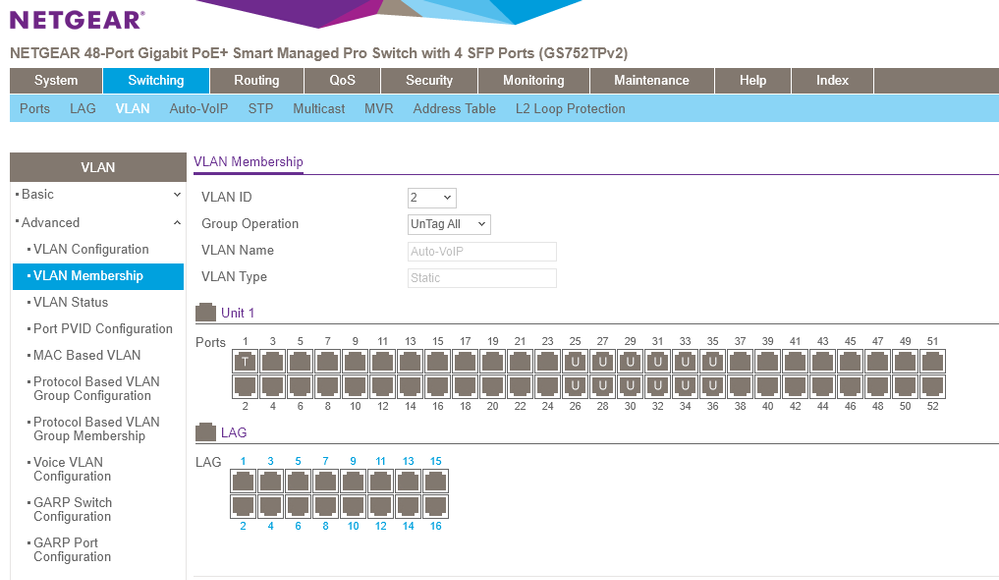
Task: Go to the STP submenu
Action: pyautogui.click(x=261, y=108)
